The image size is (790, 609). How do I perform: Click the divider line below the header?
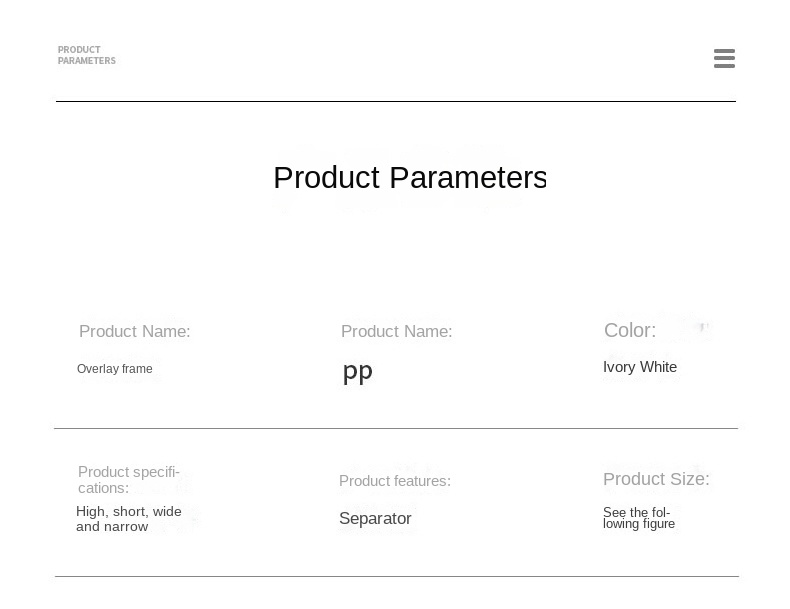pos(396,101)
